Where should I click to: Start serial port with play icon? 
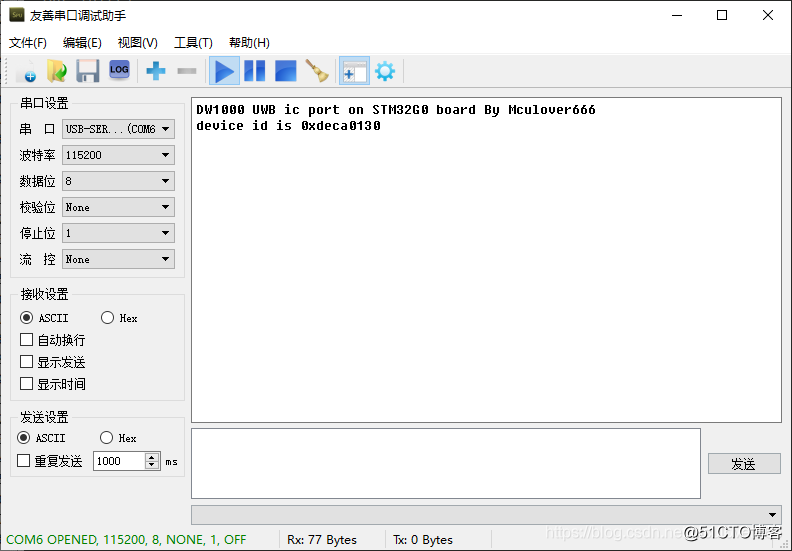(x=224, y=71)
